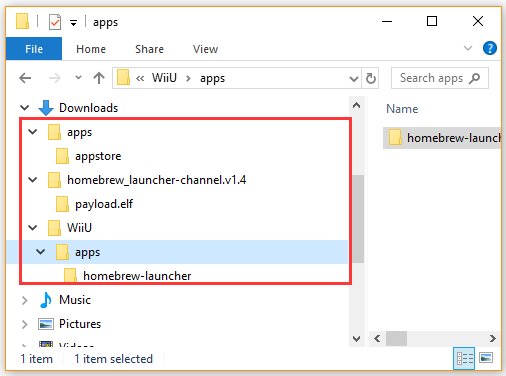Expand the Music tree node
Screen dimensions: 506x376
(x=24, y=300)
